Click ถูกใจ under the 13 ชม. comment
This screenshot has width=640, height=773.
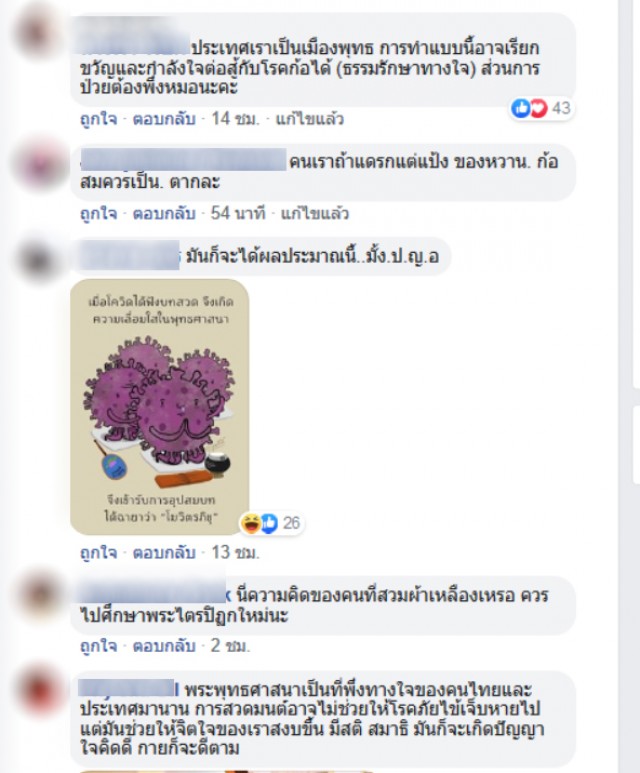pyautogui.click(x=99, y=553)
